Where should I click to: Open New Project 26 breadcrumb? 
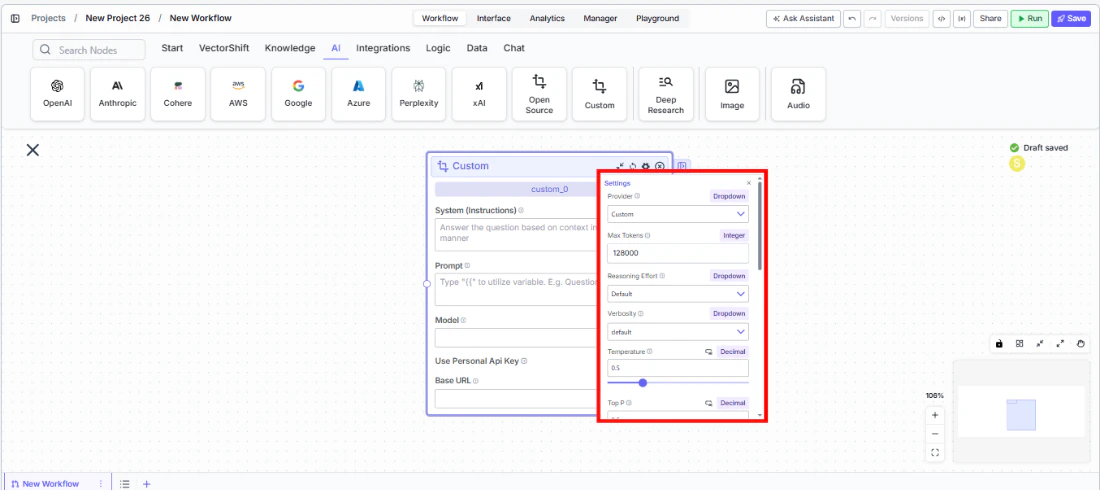click(x=118, y=18)
